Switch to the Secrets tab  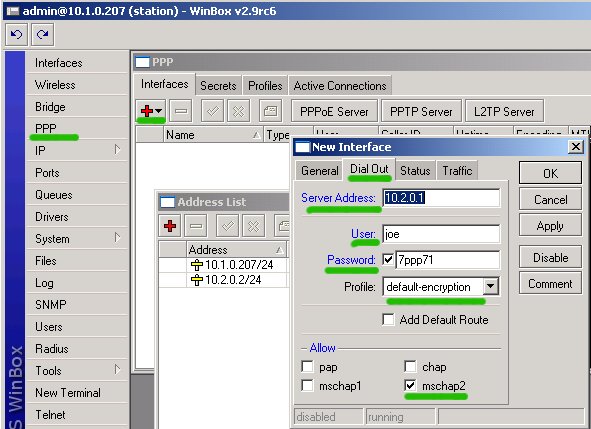pos(218,86)
